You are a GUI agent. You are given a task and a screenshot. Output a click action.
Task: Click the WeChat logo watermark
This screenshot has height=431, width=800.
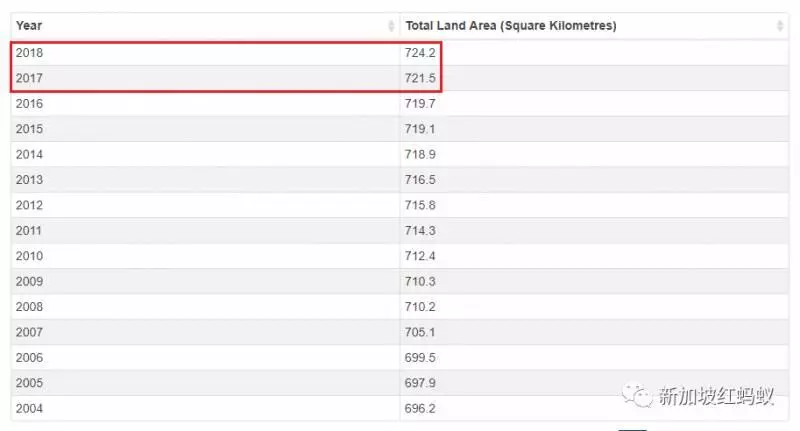(x=636, y=395)
